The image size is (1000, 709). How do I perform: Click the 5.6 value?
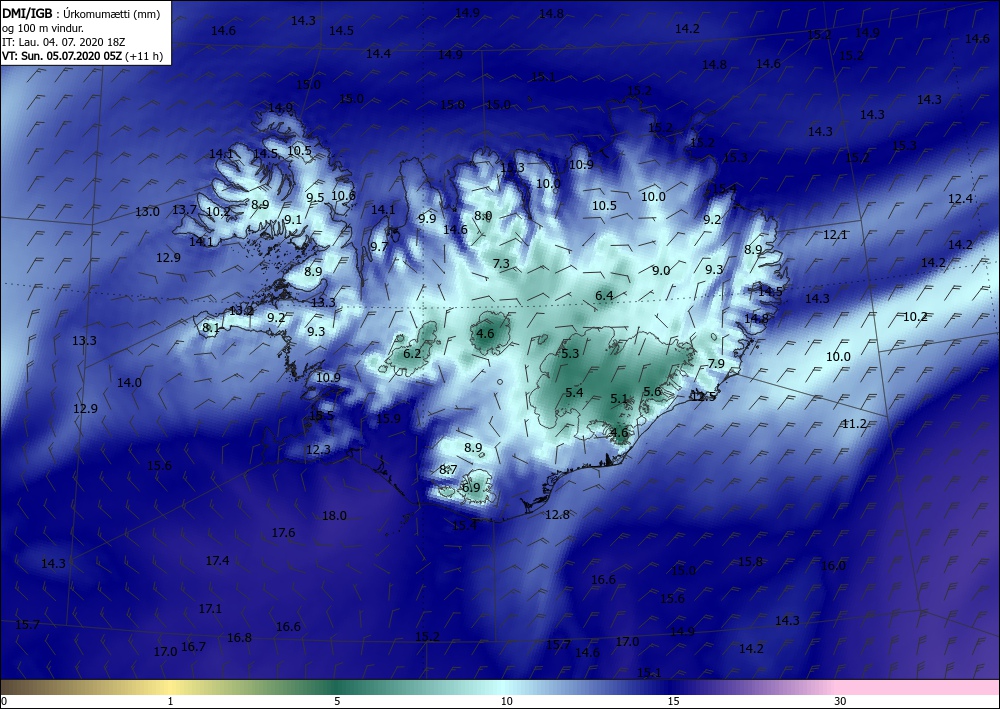tap(652, 392)
